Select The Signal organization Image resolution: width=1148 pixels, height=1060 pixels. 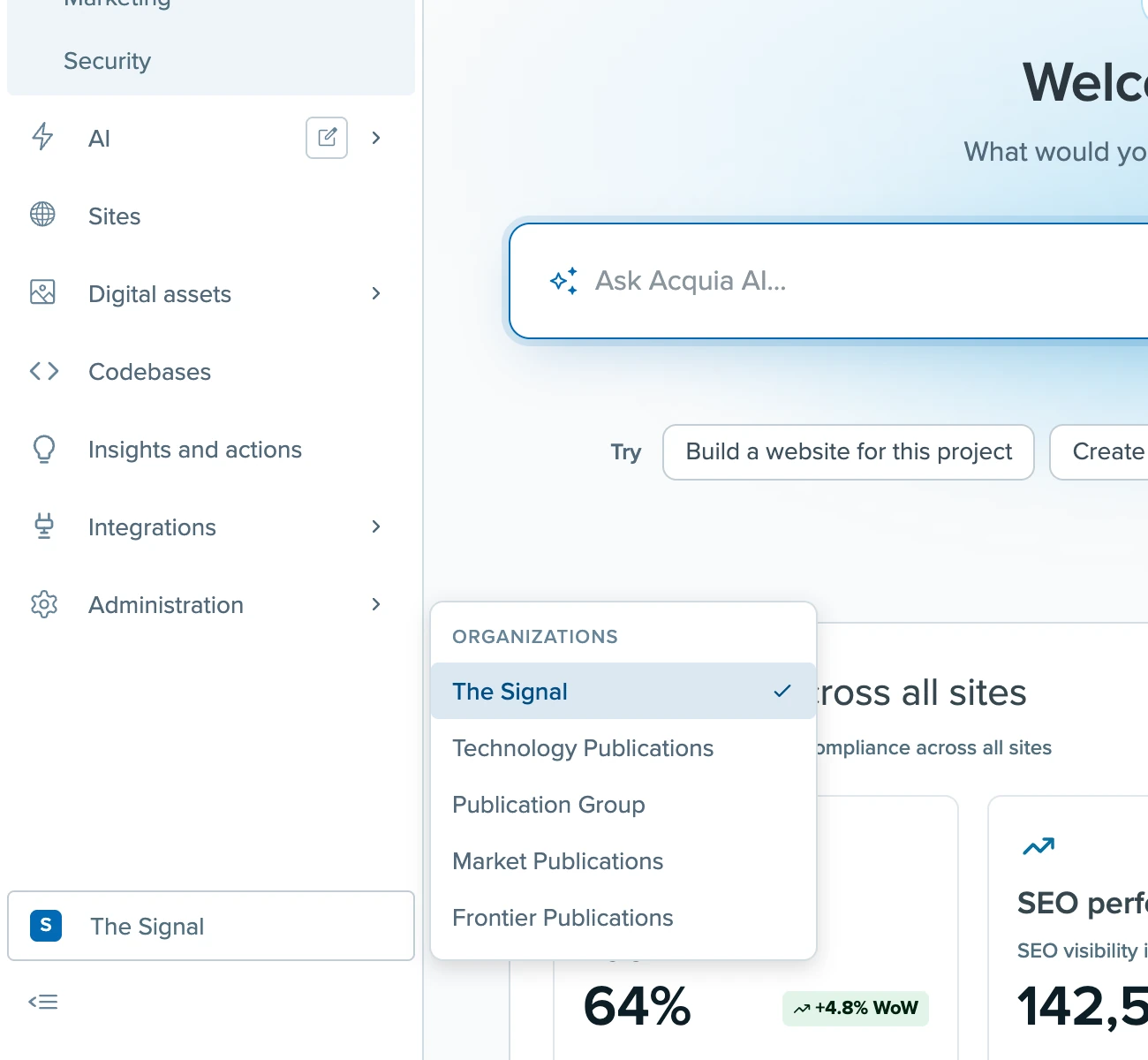[623, 691]
